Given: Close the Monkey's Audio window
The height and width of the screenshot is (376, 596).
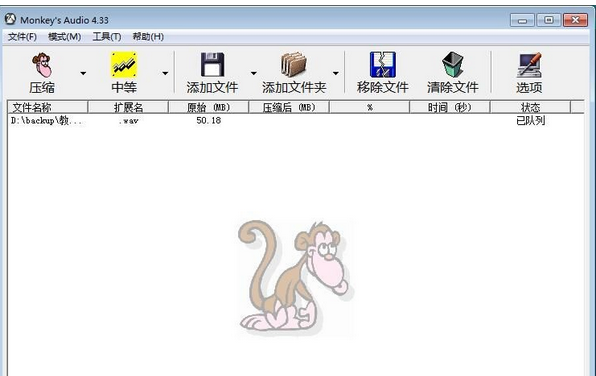Looking at the screenshot, I should [575, 20].
